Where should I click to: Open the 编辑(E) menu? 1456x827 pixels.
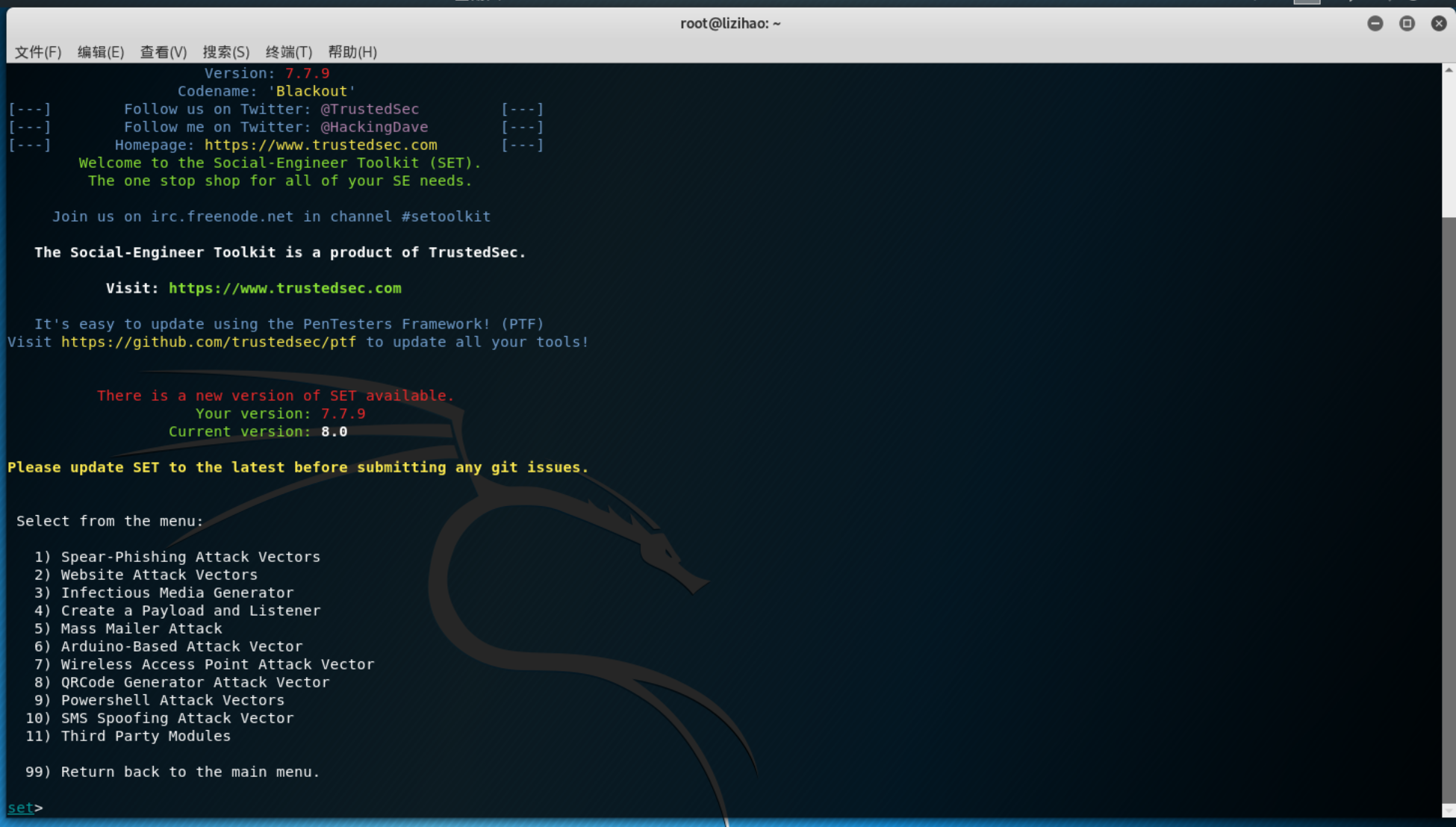pyautogui.click(x=101, y=52)
